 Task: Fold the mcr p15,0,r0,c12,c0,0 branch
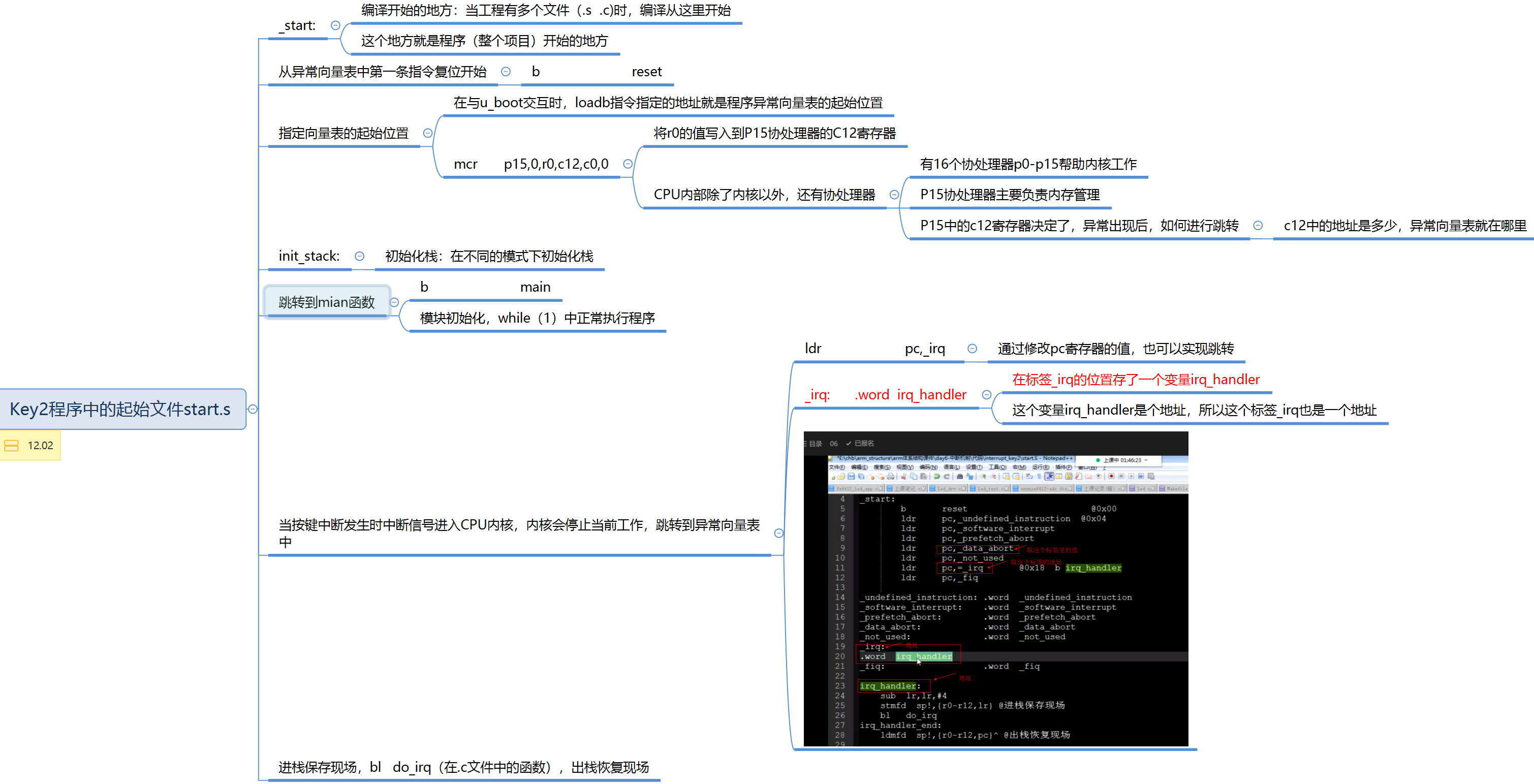627,164
